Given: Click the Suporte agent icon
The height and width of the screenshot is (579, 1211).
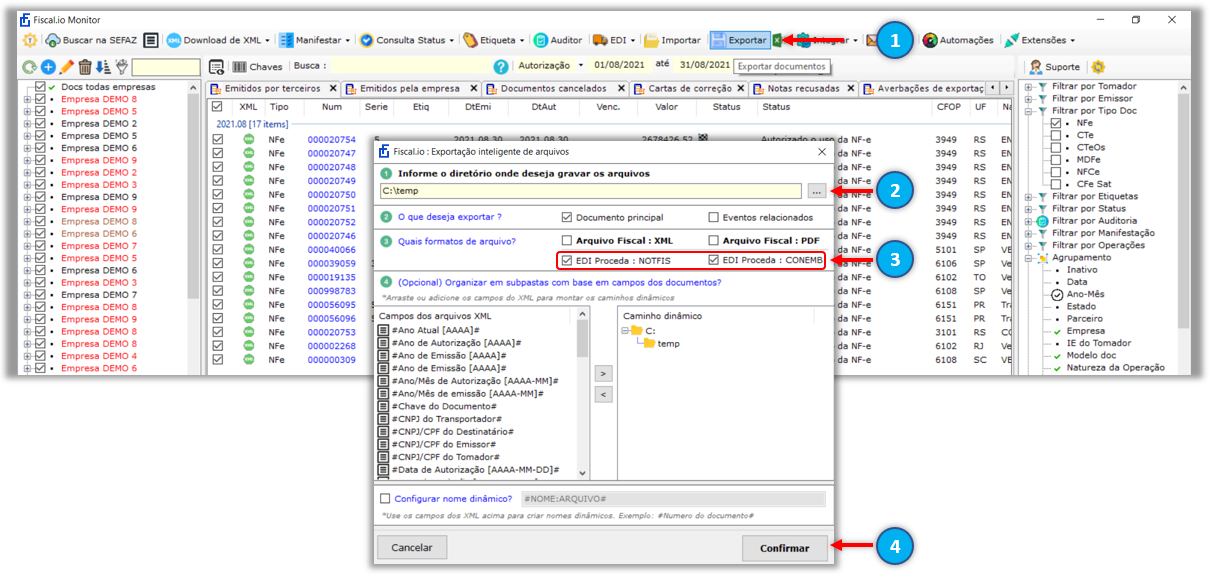Looking at the screenshot, I should 1036,67.
